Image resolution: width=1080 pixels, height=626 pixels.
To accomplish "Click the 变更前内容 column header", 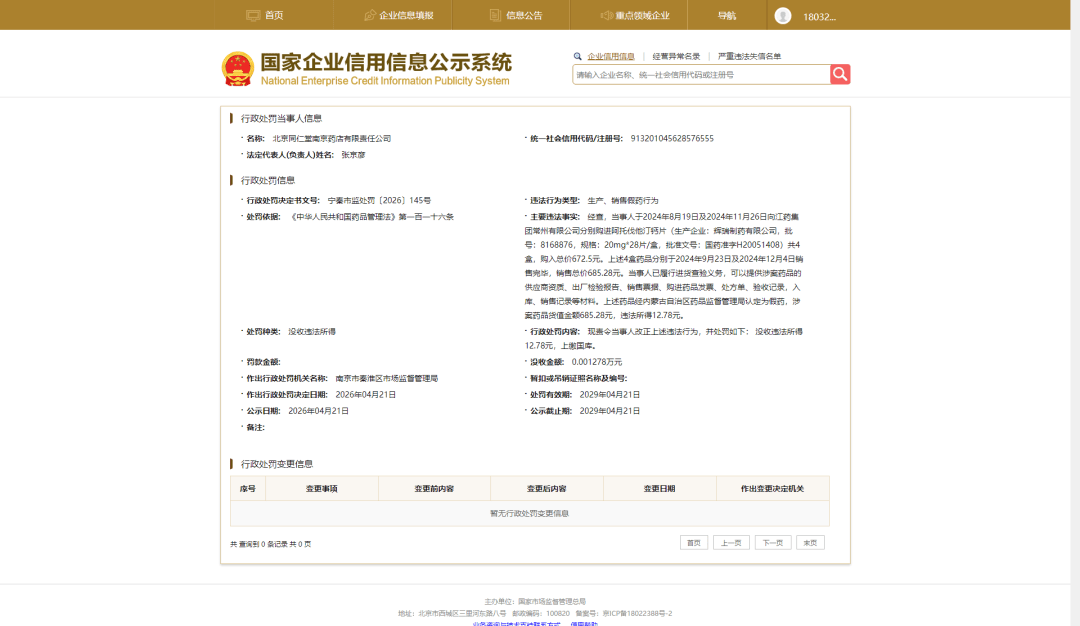I will coord(434,488).
